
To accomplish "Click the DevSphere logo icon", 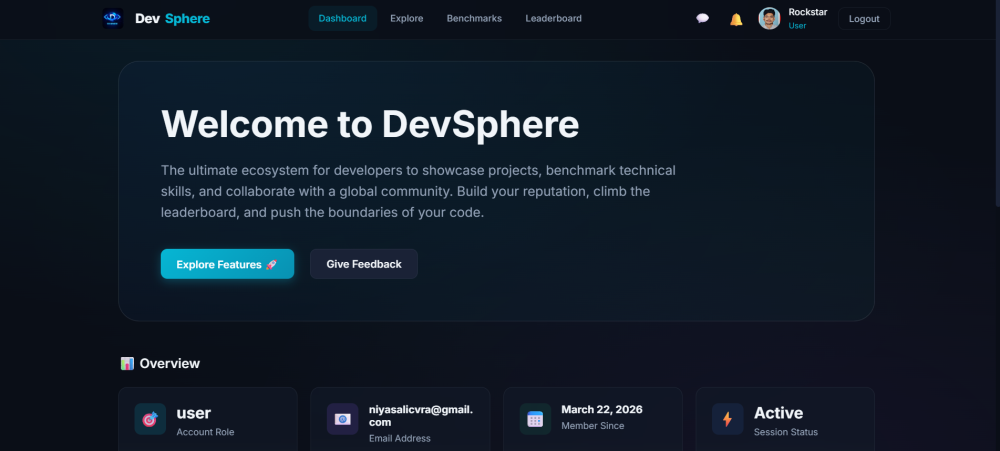I will (x=113, y=18).
